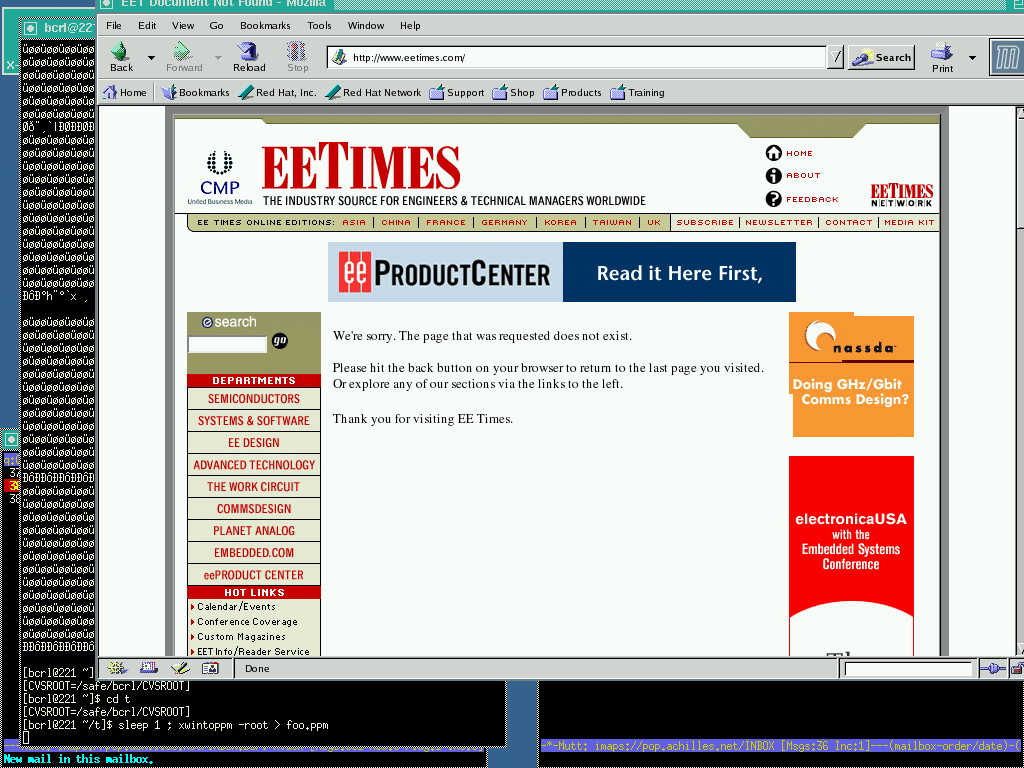Open Mail from the status bar icon
Screen dimensions: 1024x768
pyautogui.click(x=149, y=668)
